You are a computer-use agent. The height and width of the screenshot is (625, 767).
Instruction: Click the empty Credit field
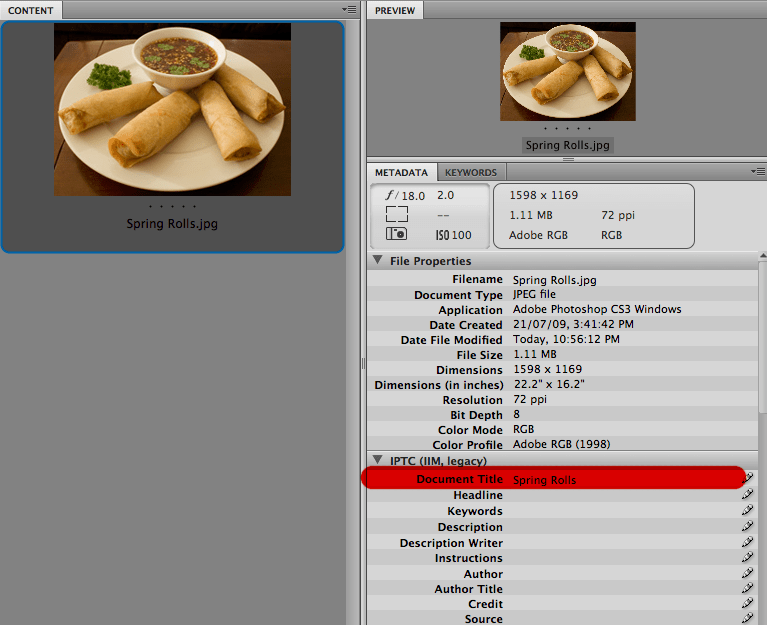(624, 603)
